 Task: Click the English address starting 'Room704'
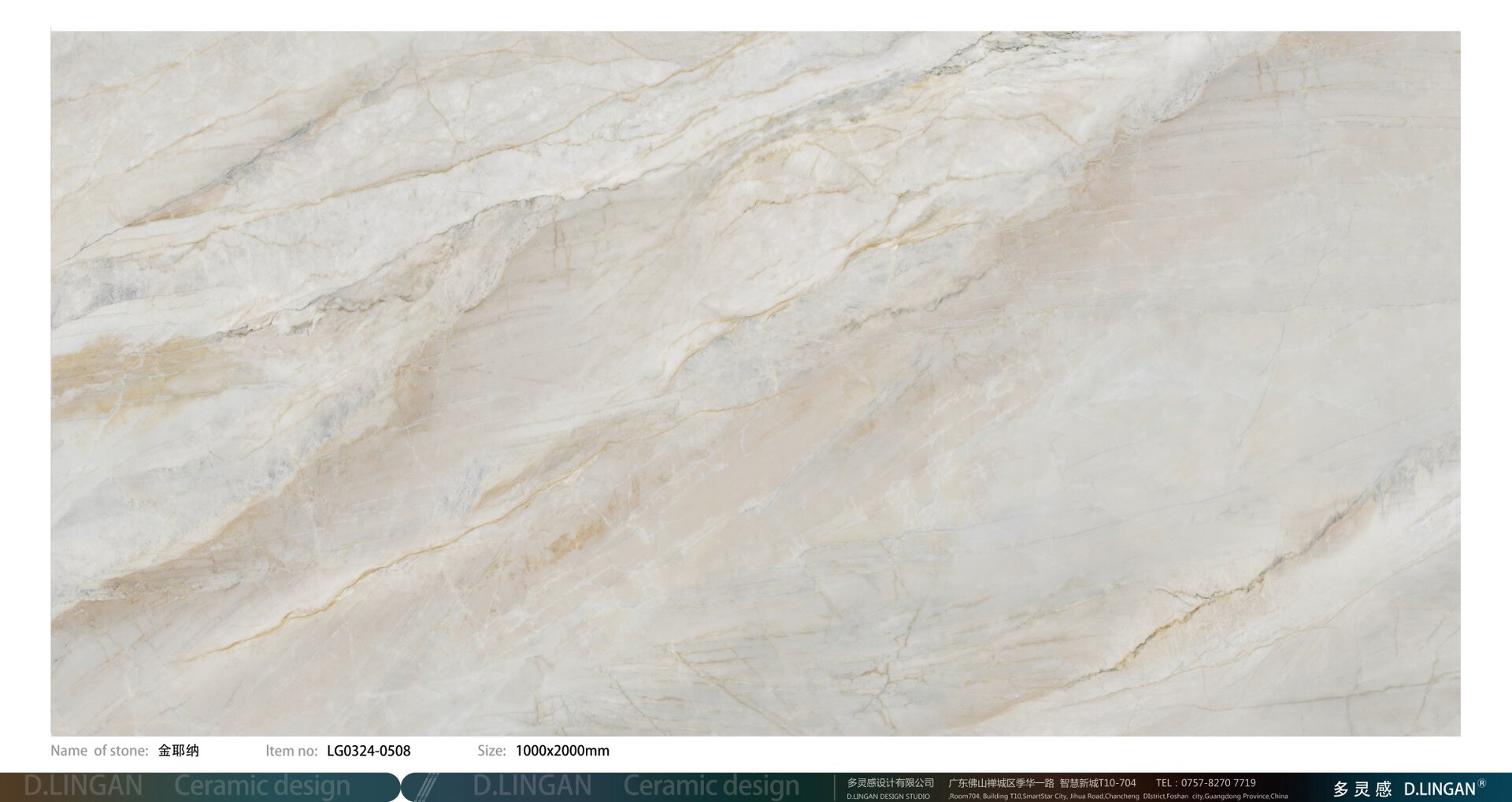coord(1118,796)
